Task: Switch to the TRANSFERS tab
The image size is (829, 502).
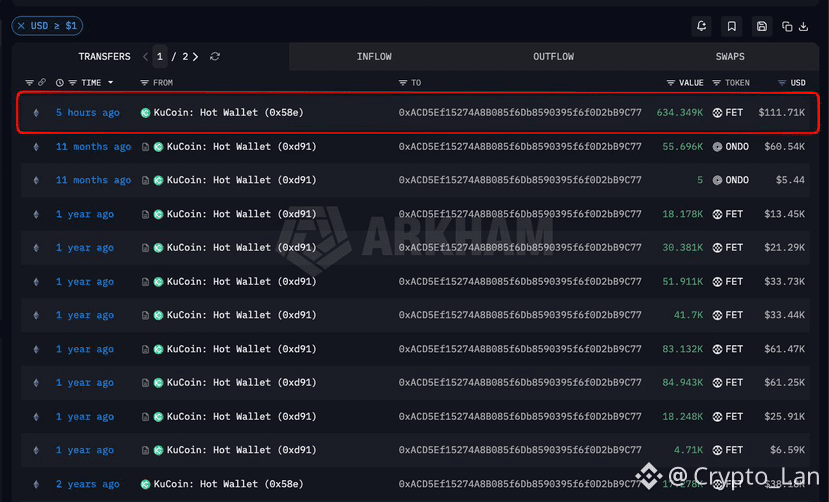Action: (104, 57)
